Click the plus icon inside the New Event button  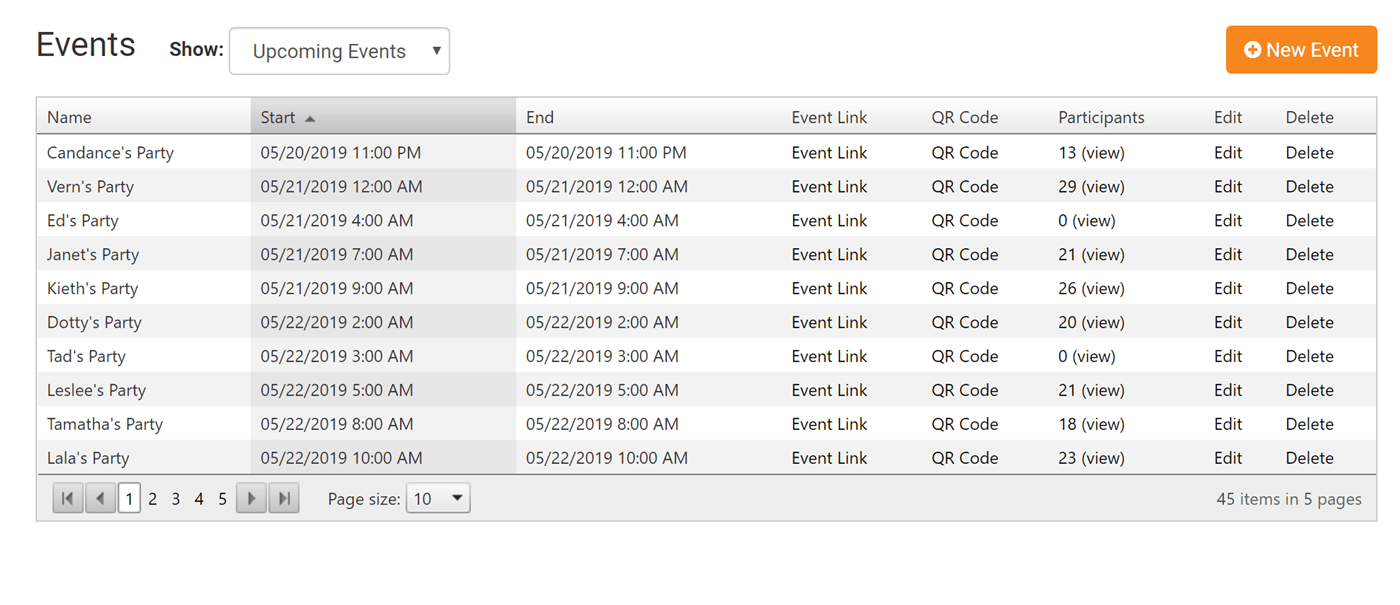click(x=1253, y=49)
